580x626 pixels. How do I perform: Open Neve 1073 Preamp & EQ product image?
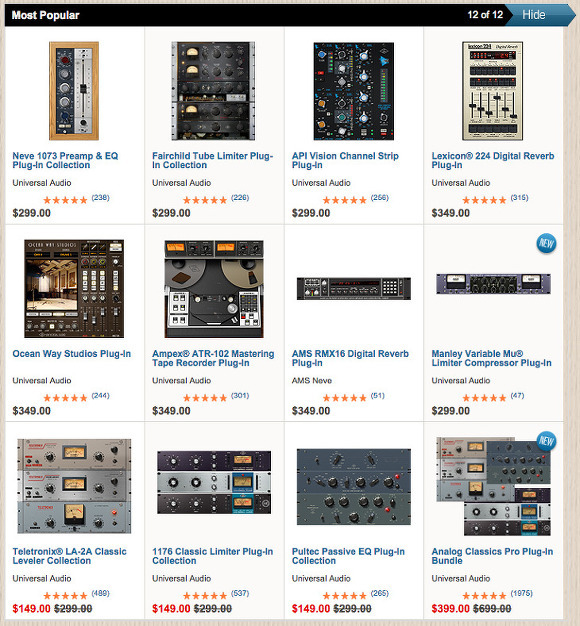(74, 91)
